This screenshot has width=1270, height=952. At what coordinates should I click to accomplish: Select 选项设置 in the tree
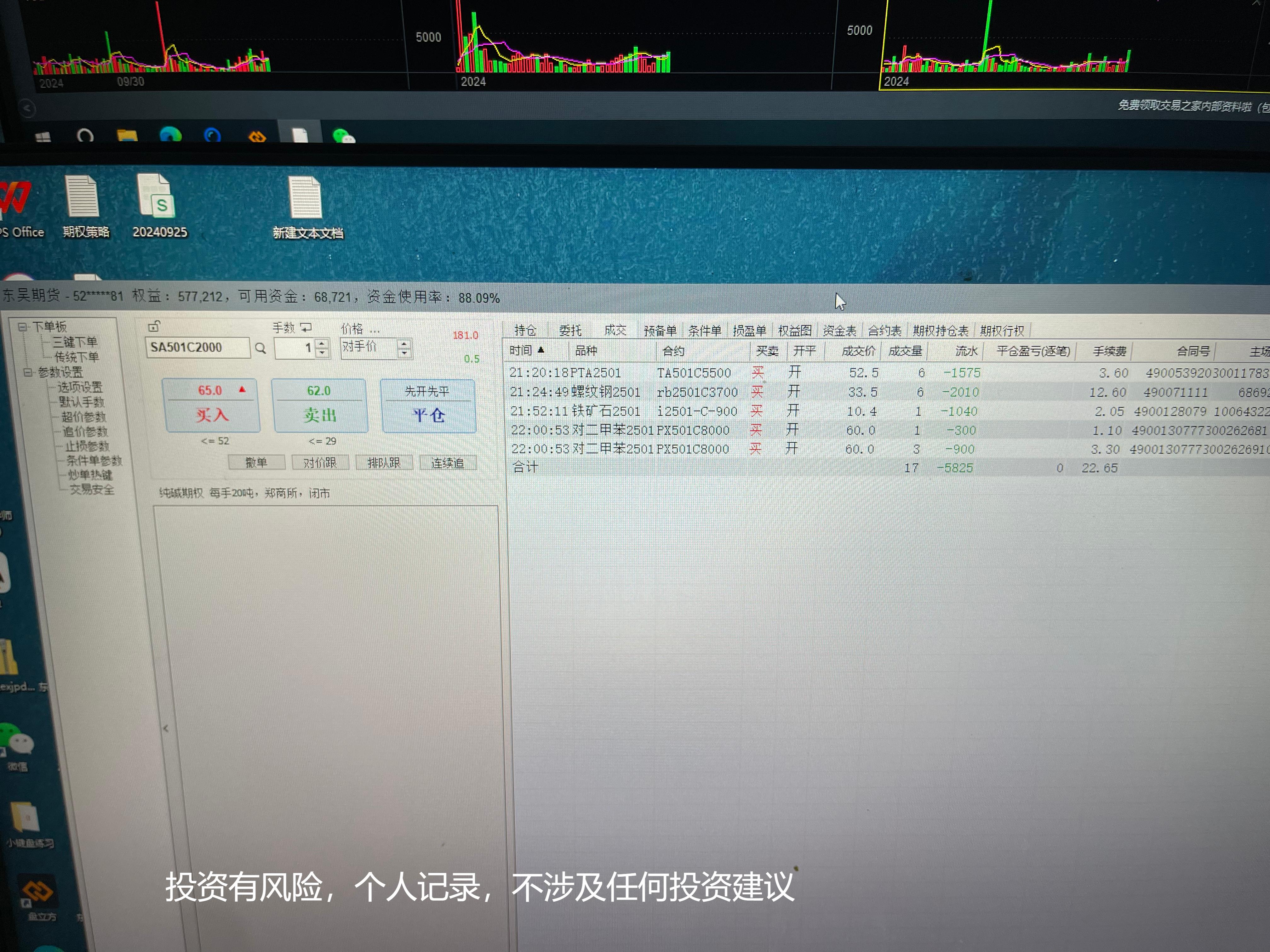[80, 387]
